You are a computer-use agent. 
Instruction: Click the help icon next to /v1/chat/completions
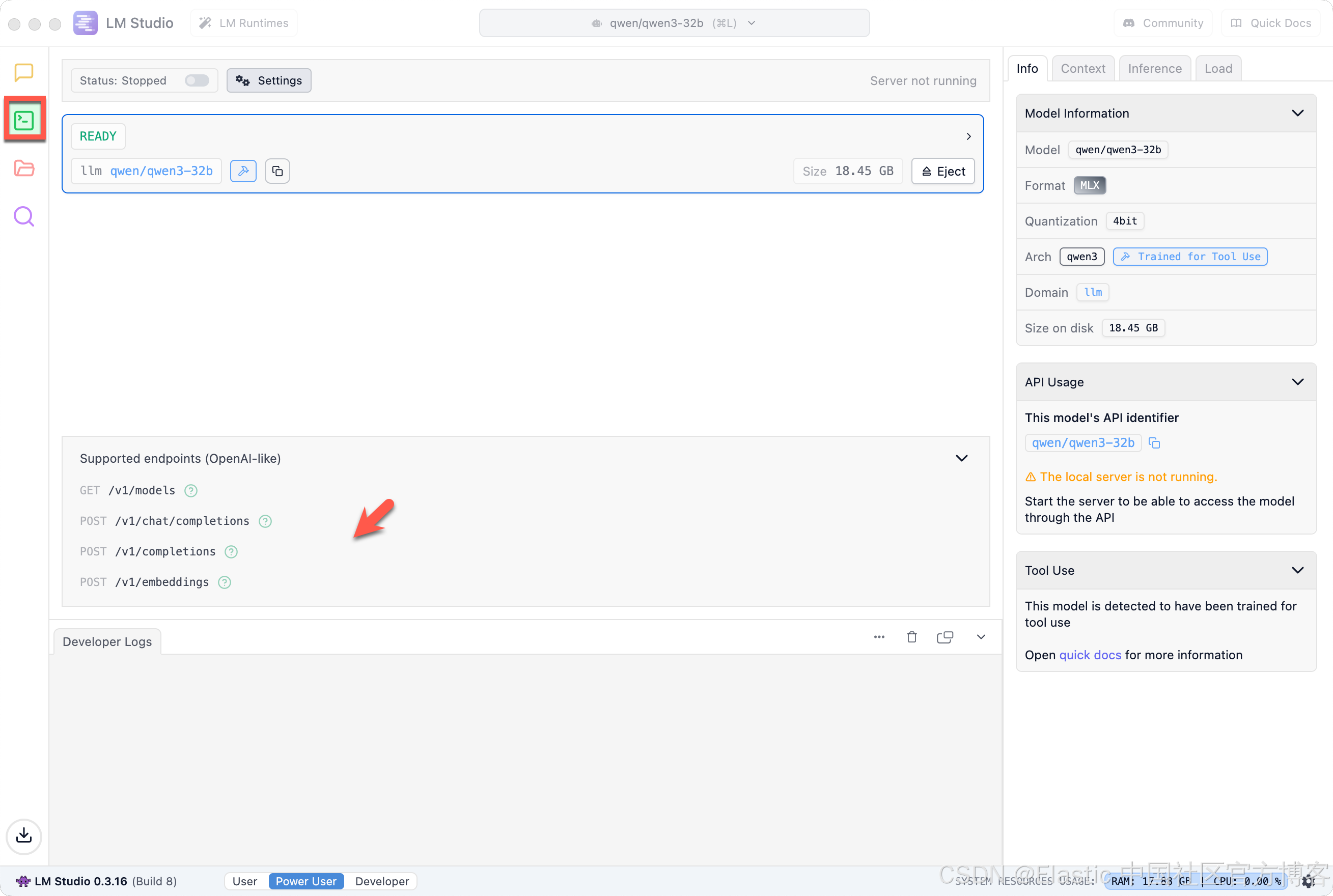coord(265,521)
